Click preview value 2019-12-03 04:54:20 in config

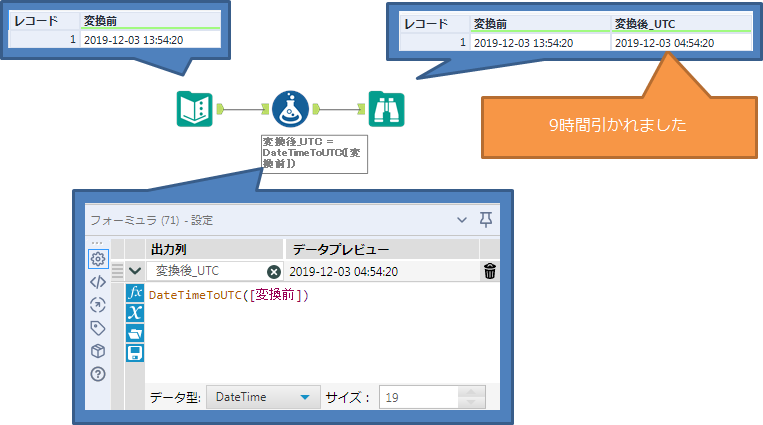344,272
